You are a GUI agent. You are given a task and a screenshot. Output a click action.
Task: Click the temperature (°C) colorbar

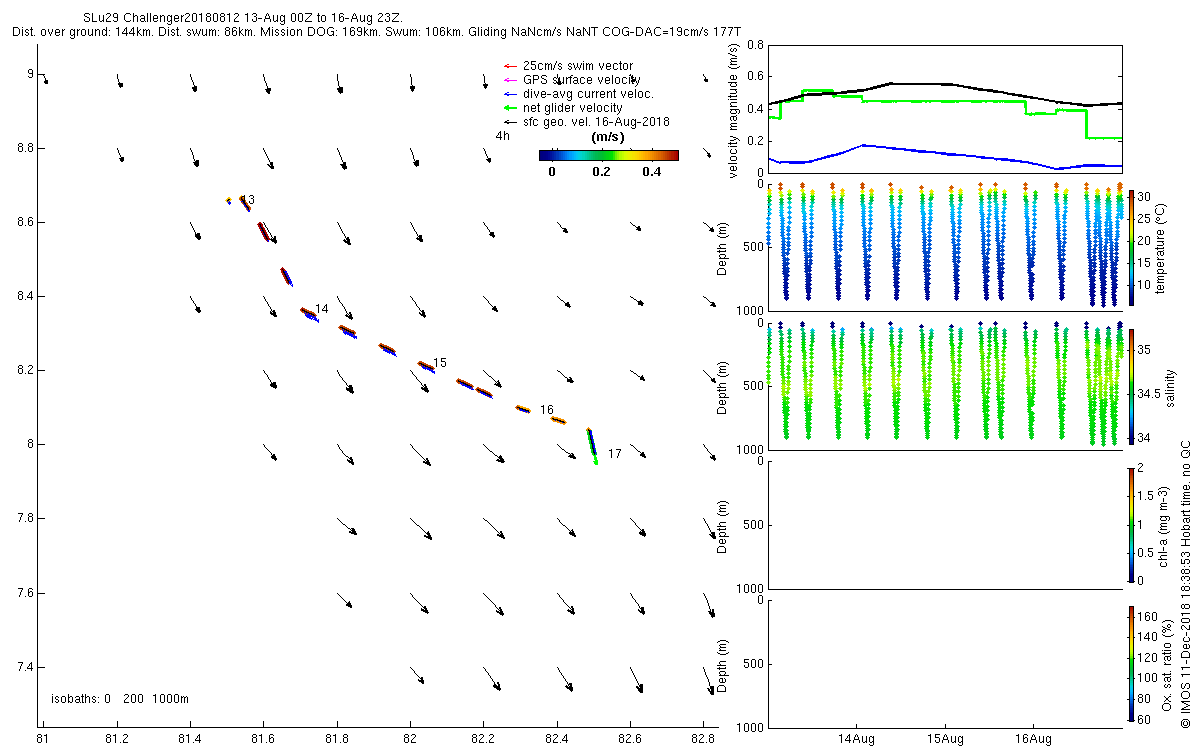point(1131,248)
